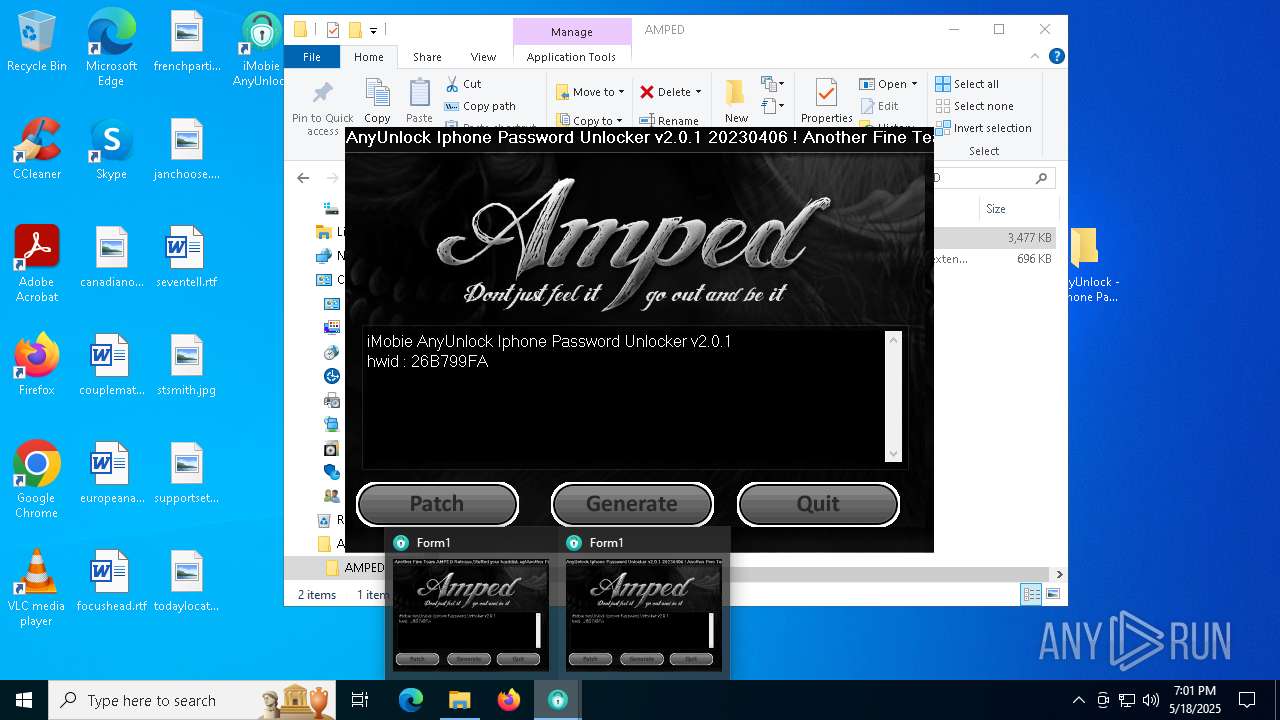Switch to details view icon in status bar
Viewport: 1280px width, 720px height.
tap(1030, 594)
